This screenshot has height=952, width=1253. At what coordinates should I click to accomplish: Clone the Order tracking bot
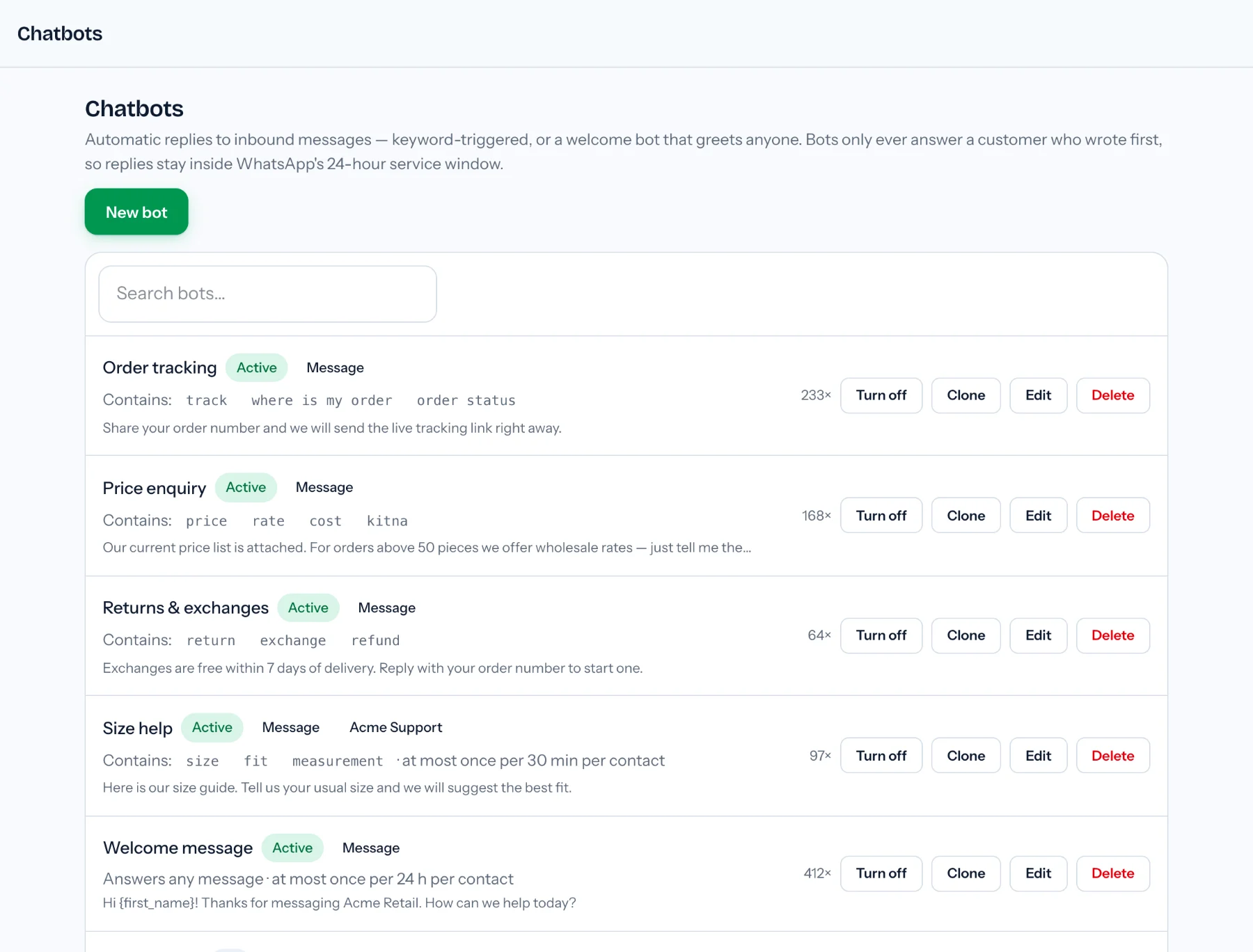click(966, 395)
